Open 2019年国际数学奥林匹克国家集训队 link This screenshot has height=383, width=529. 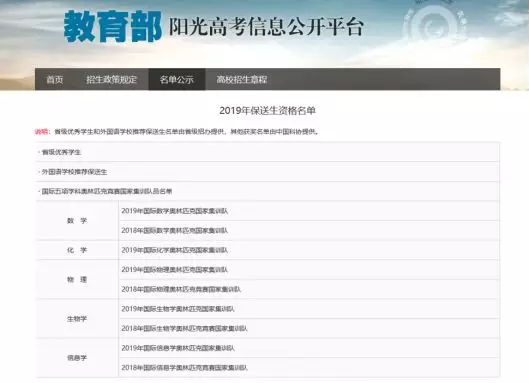pyautogui.click(x=175, y=211)
